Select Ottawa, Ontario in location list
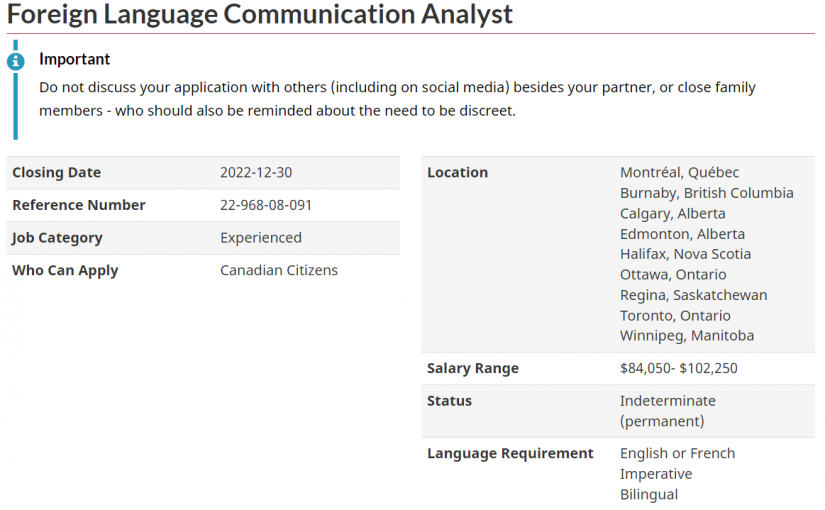The height and width of the screenshot is (510, 825). pos(673,274)
